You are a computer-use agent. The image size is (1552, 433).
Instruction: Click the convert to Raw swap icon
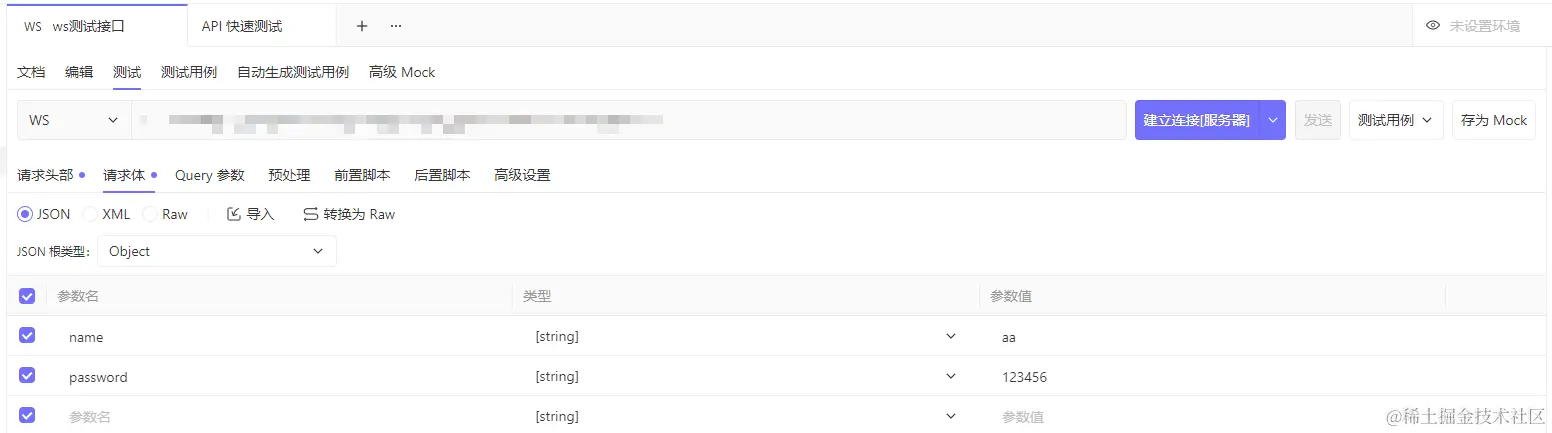[310, 214]
